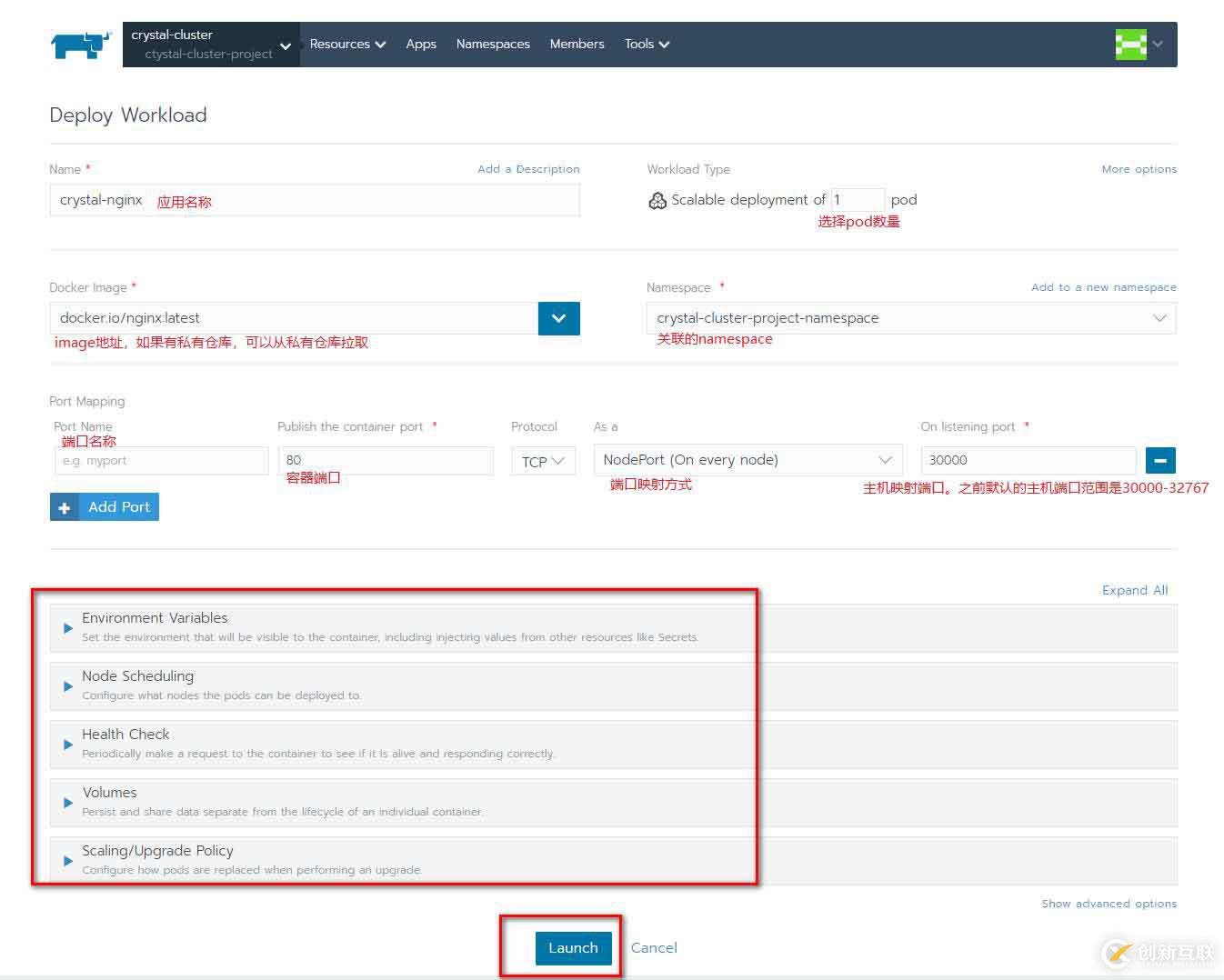The image size is (1224, 980).
Task: Open the TCP protocol dropdown
Action: point(543,461)
